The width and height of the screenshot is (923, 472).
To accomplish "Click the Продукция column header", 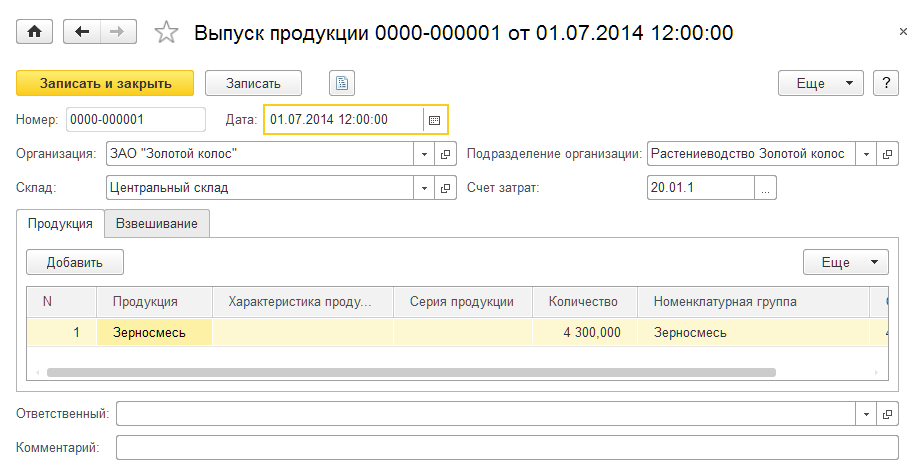I will 154,302.
